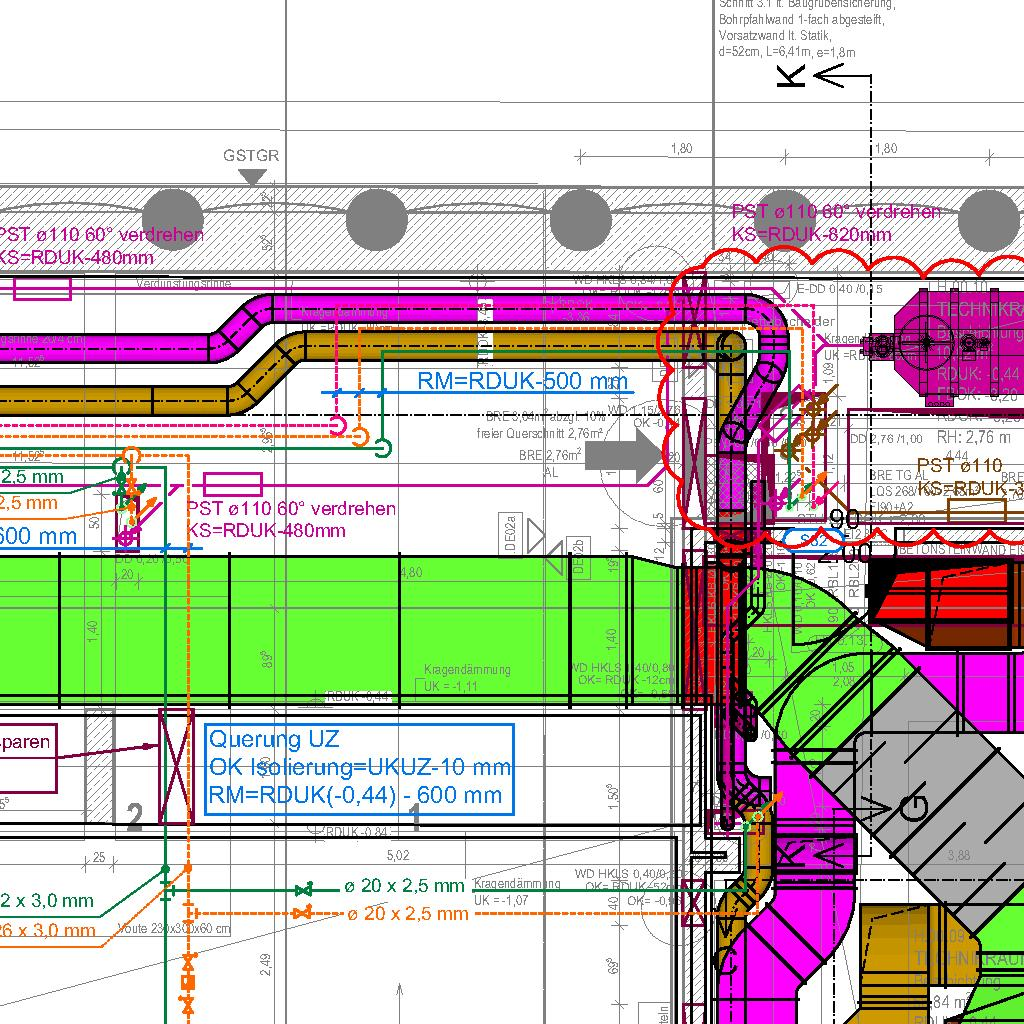
Task: Select the Querung UZ annotation box
Action: pyautogui.click(x=360, y=768)
